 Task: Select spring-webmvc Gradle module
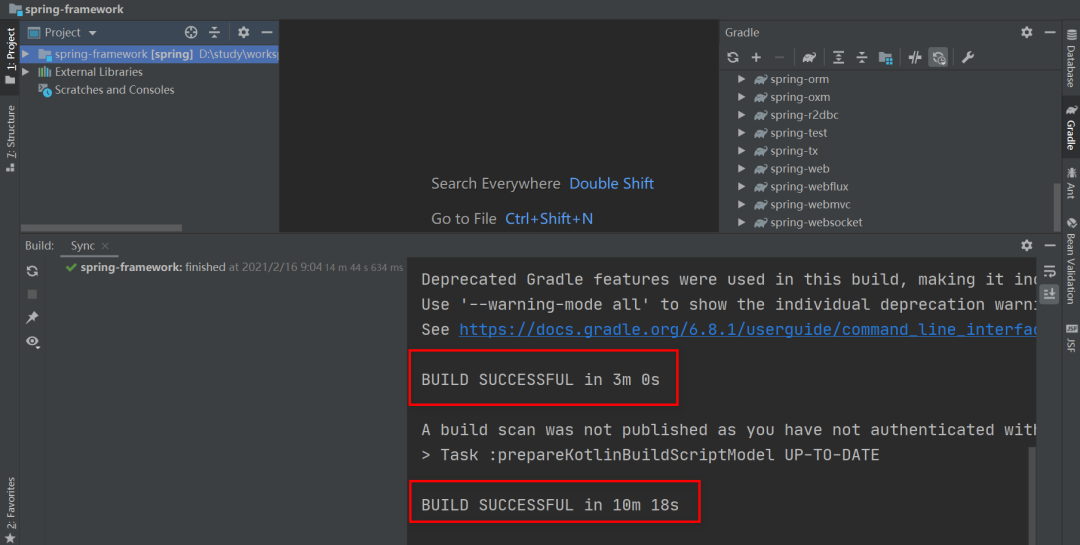coord(811,205)
